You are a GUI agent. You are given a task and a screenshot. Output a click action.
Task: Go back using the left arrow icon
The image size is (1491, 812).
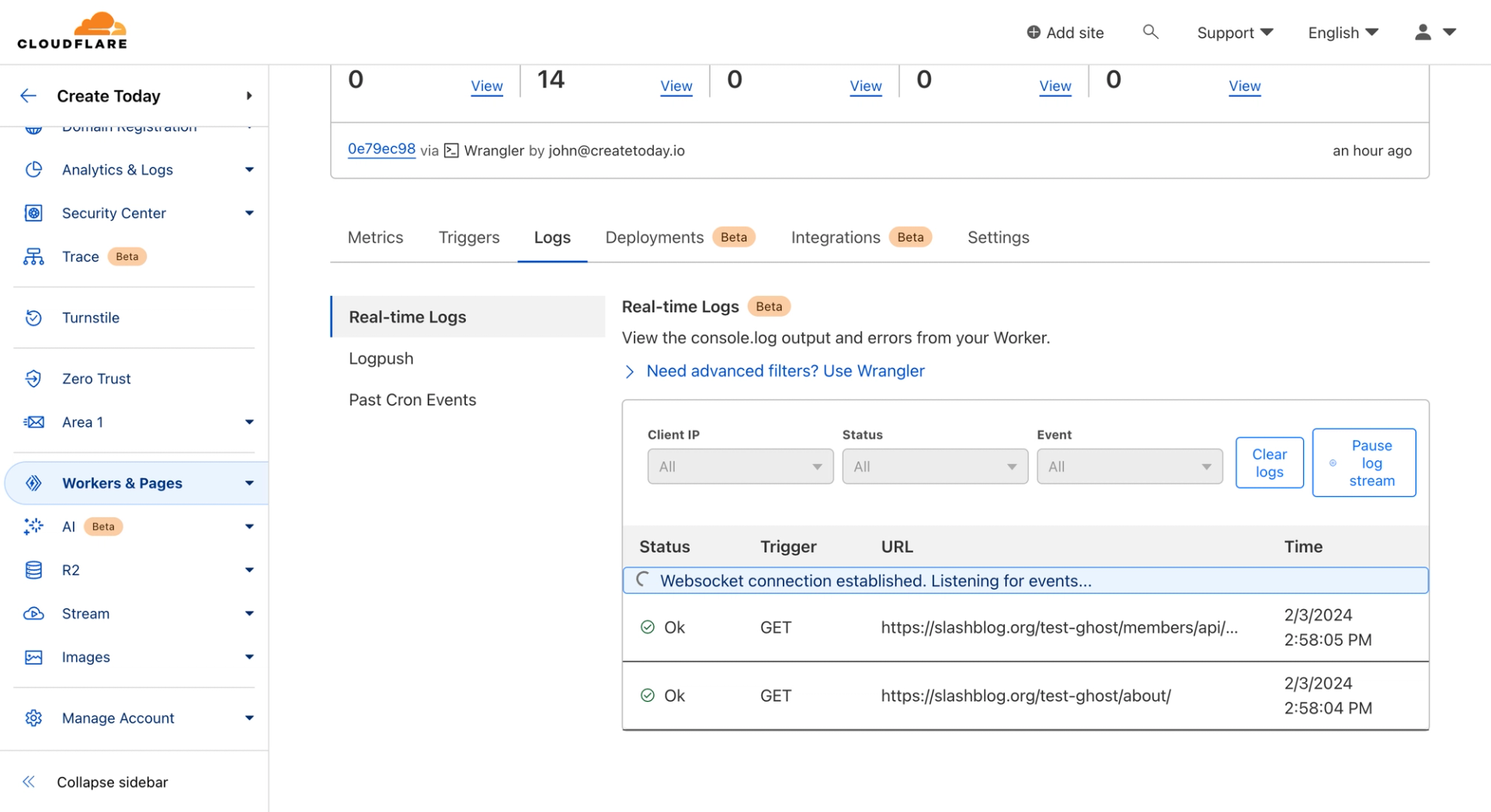pyautogui.click(x=29, y=95)
